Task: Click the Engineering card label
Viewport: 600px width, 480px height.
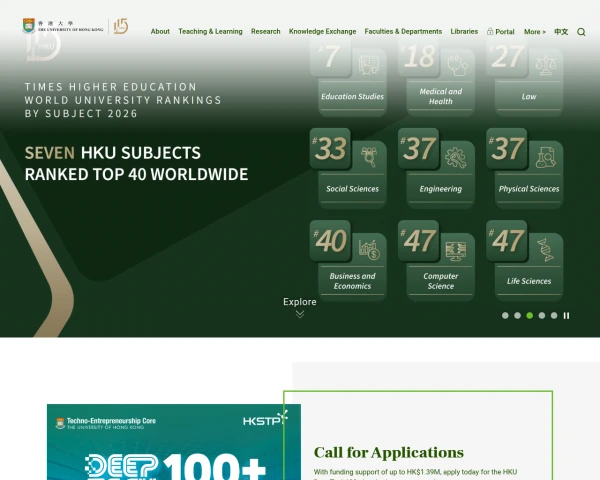Action: [440, 189]
